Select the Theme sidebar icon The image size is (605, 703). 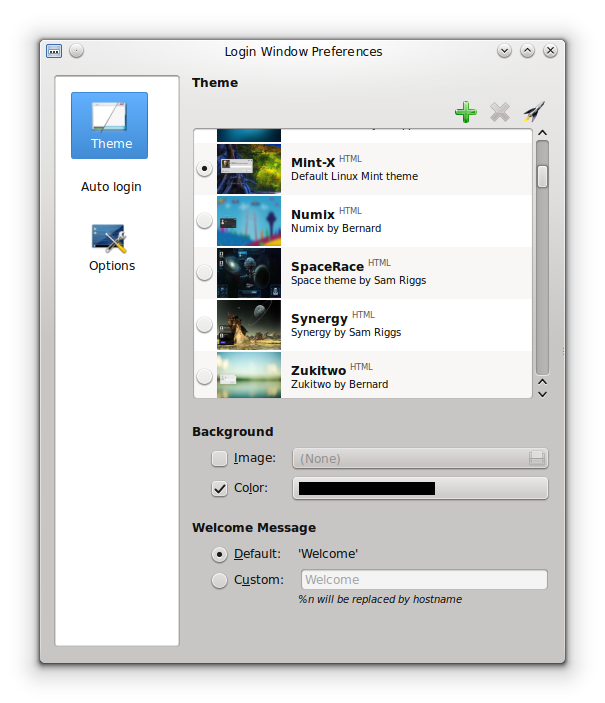[x=109, y=126]
